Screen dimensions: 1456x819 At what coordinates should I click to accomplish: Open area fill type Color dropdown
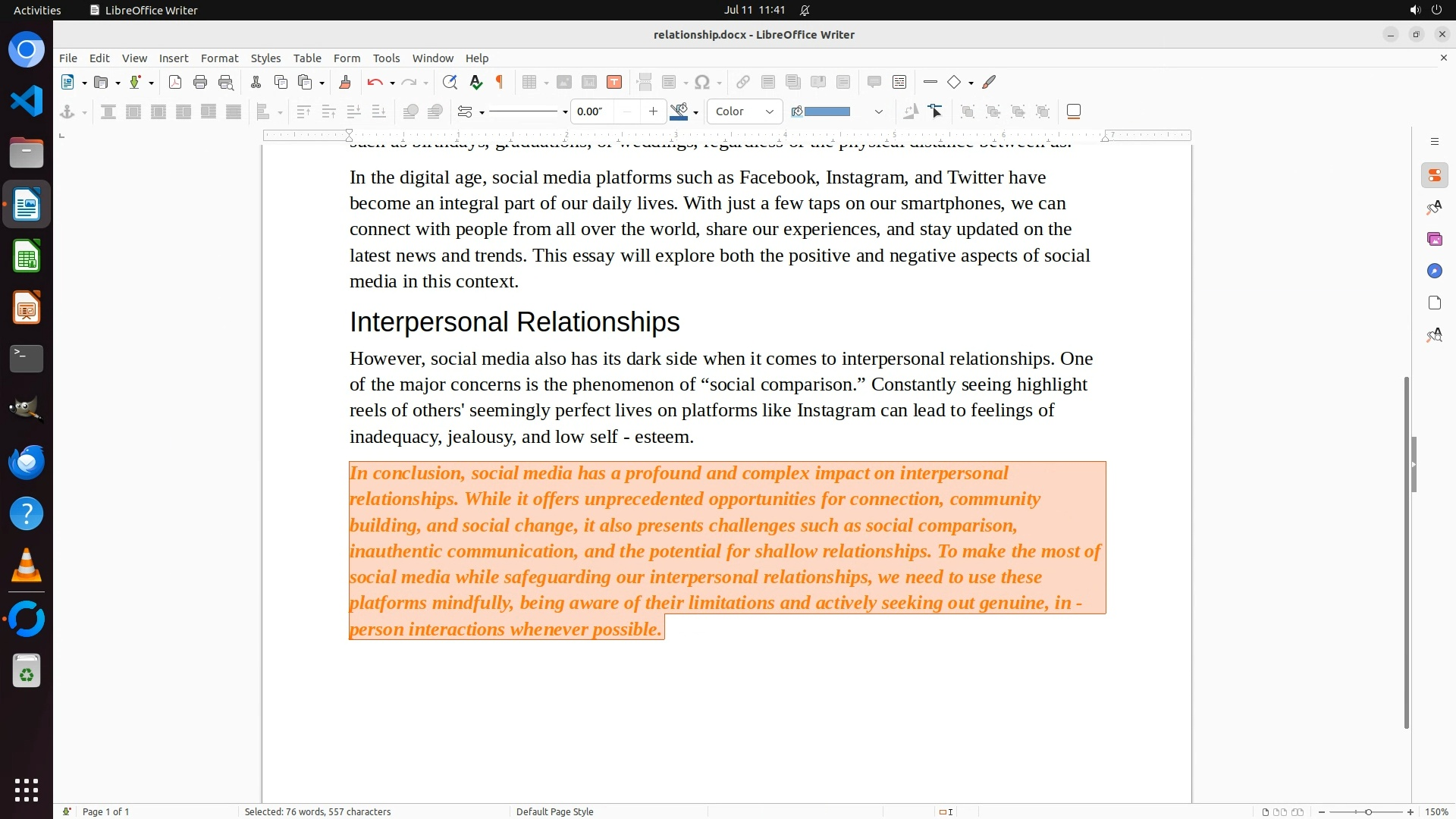(744, 111)
